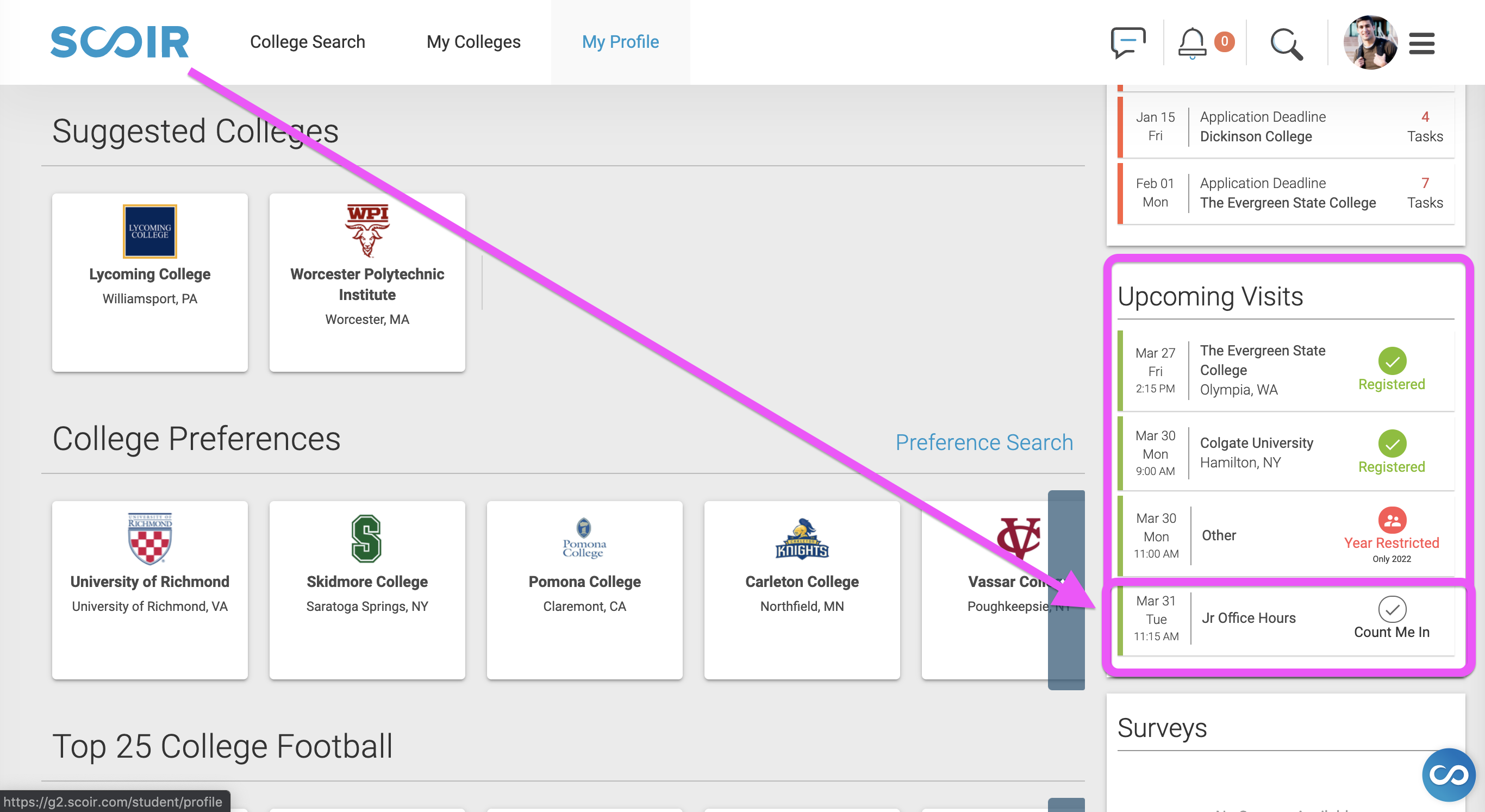Open the hamburger menu
This screenshot has width=1485, height=812.
point(1421,43)
